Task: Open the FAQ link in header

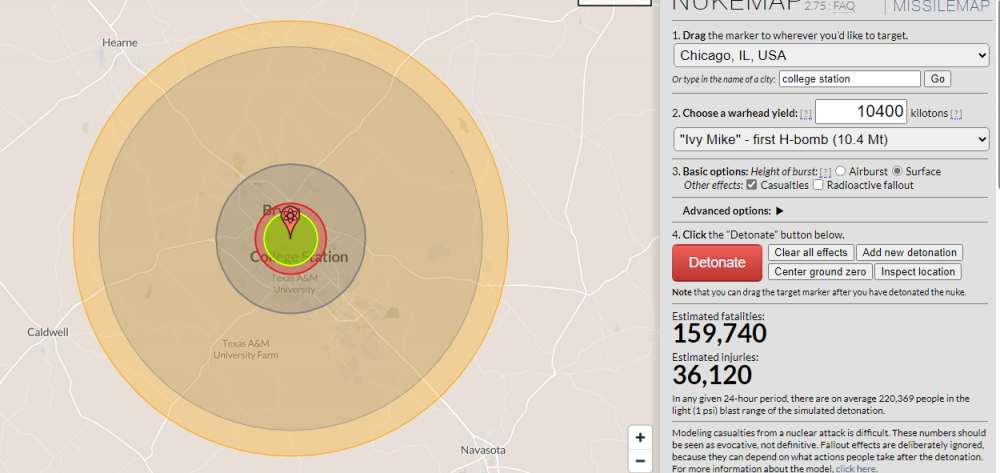Action: click(844, 5)
